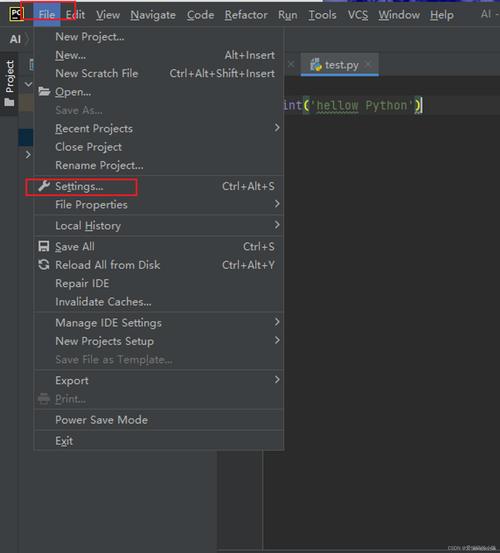The width and height of the screenshot is (500, 553).
Task: Open the Edit menu
Action: [x=75, y=15]
